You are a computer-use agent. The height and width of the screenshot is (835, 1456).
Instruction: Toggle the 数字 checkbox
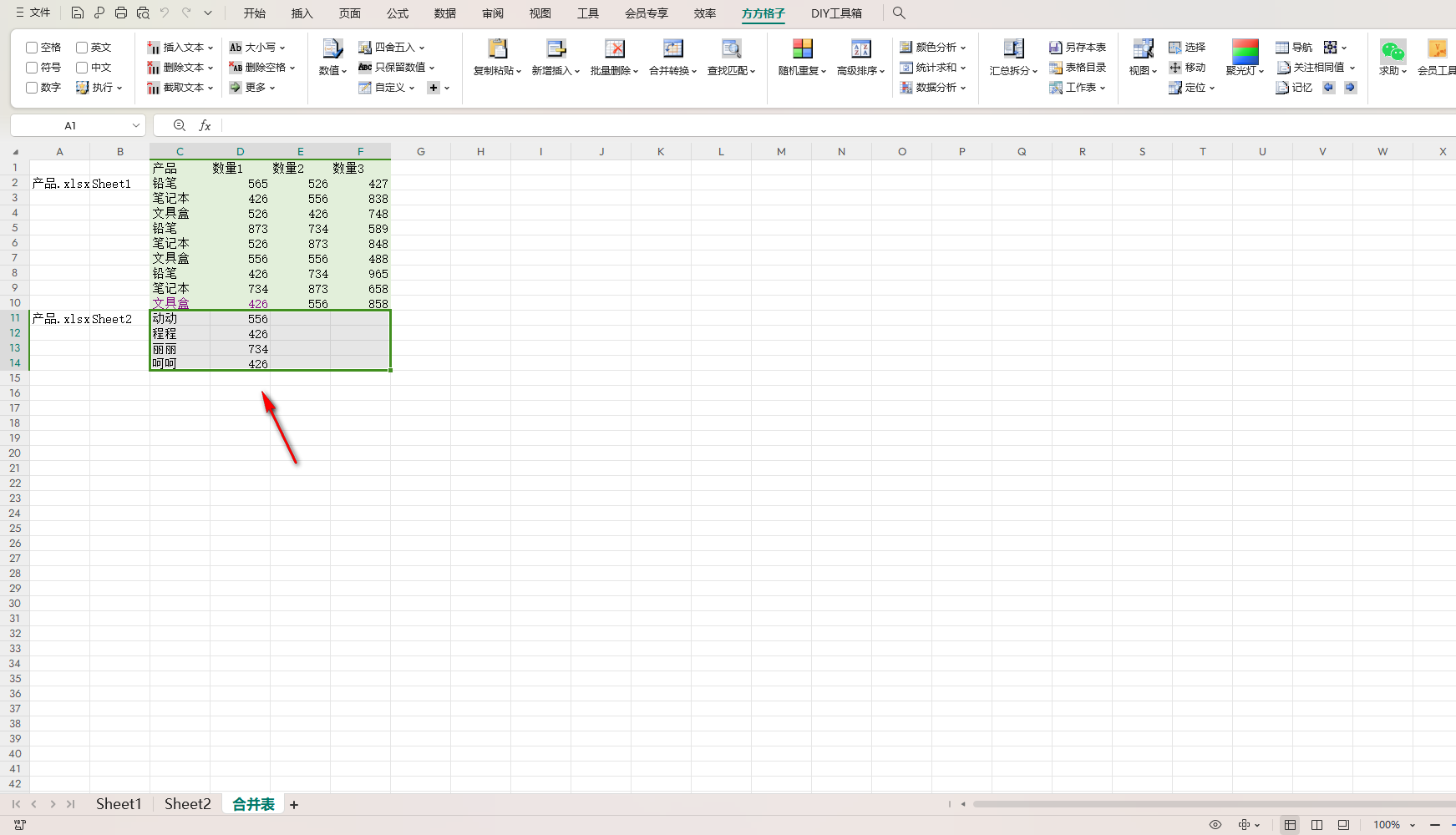click(x=32, y=88)
